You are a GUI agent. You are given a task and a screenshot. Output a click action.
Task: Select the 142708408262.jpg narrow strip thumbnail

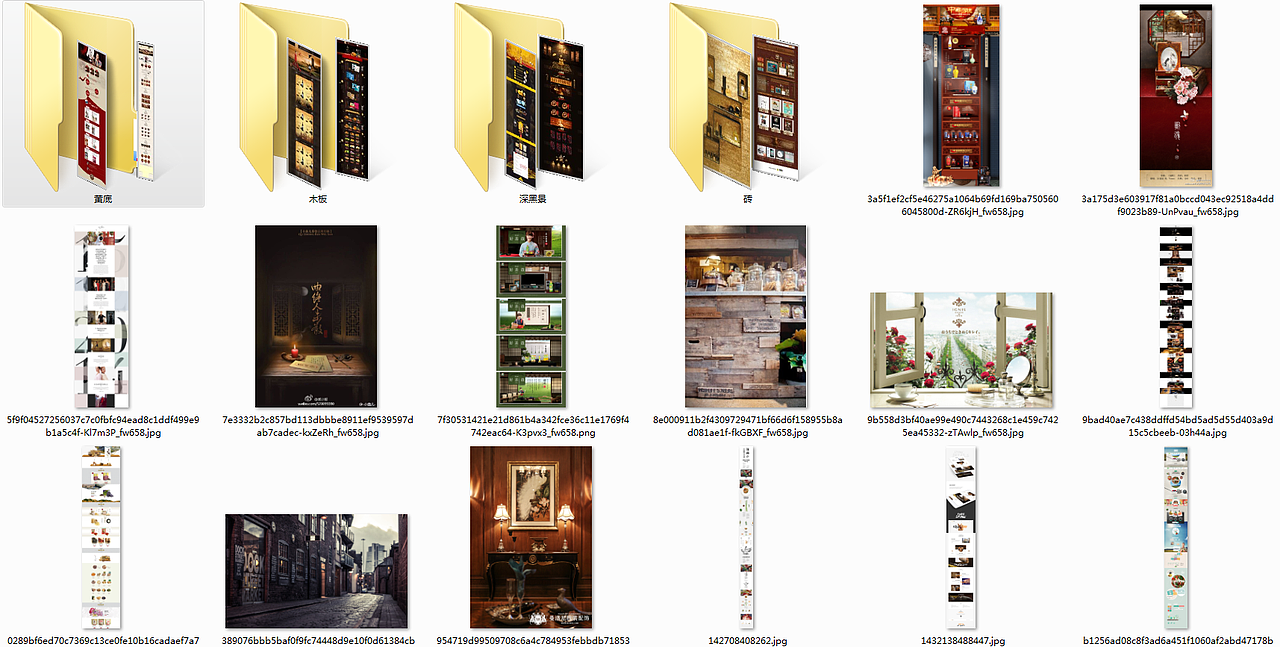click(x=747, y=537)
